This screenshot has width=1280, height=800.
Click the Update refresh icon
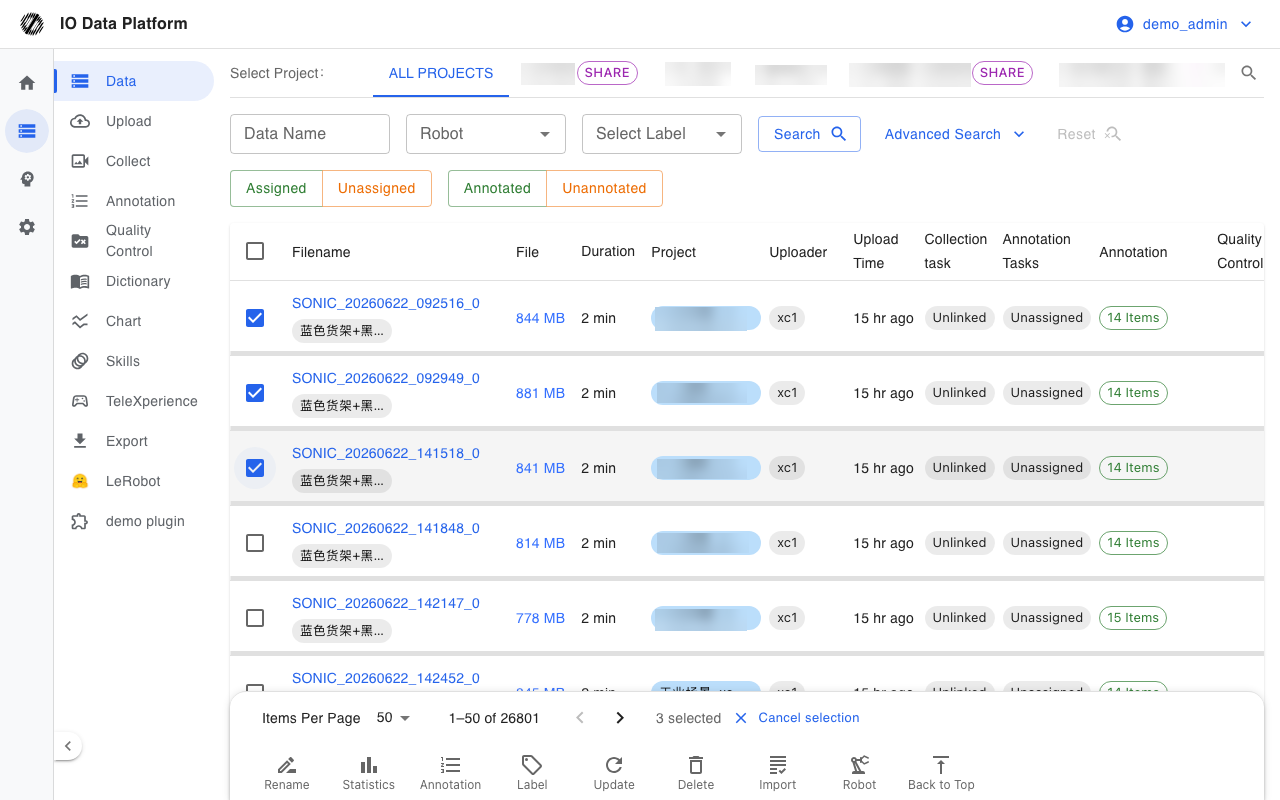pyautogui.click(x=614, y=766)
